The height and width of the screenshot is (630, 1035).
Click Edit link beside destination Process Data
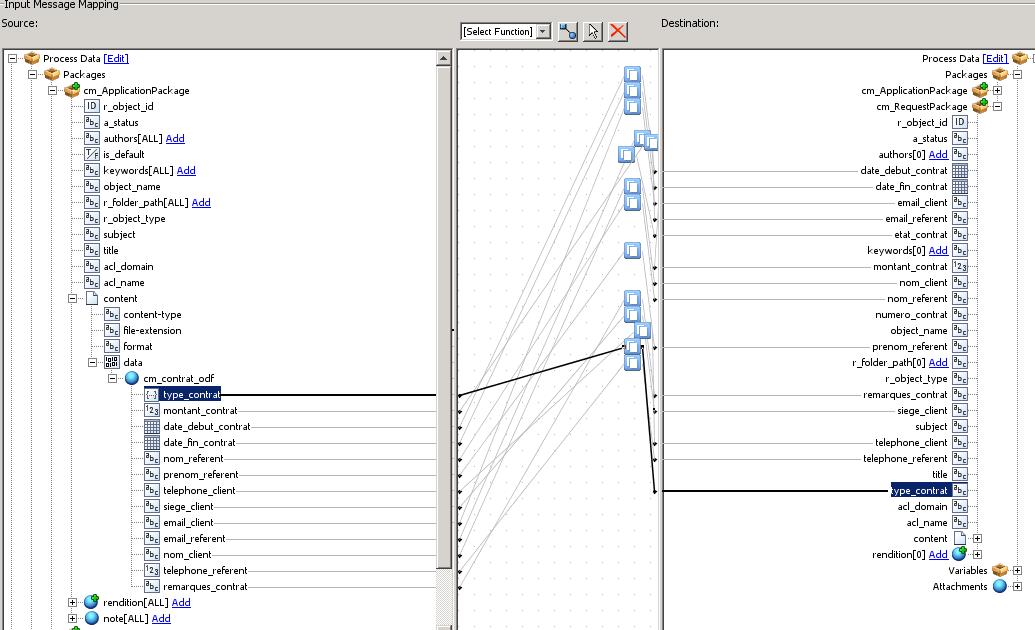coord(995,58)
